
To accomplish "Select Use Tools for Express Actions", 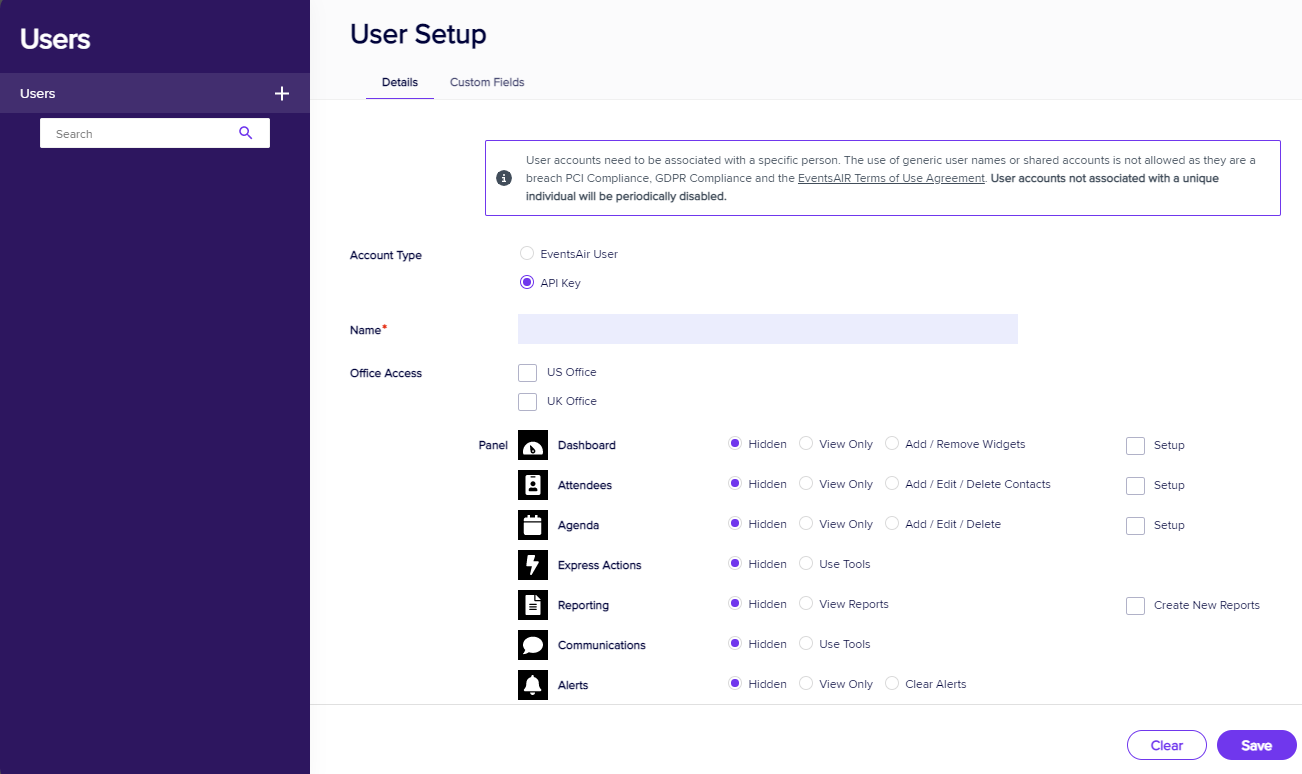I will point(805,564).
